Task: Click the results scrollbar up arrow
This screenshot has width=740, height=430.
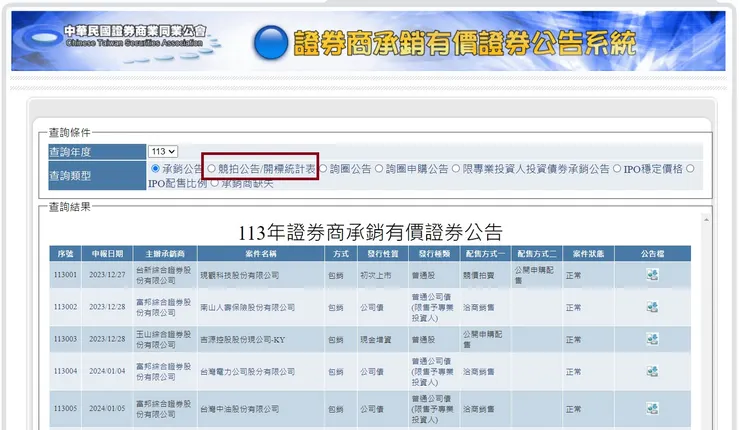Action: coord(706,220)
